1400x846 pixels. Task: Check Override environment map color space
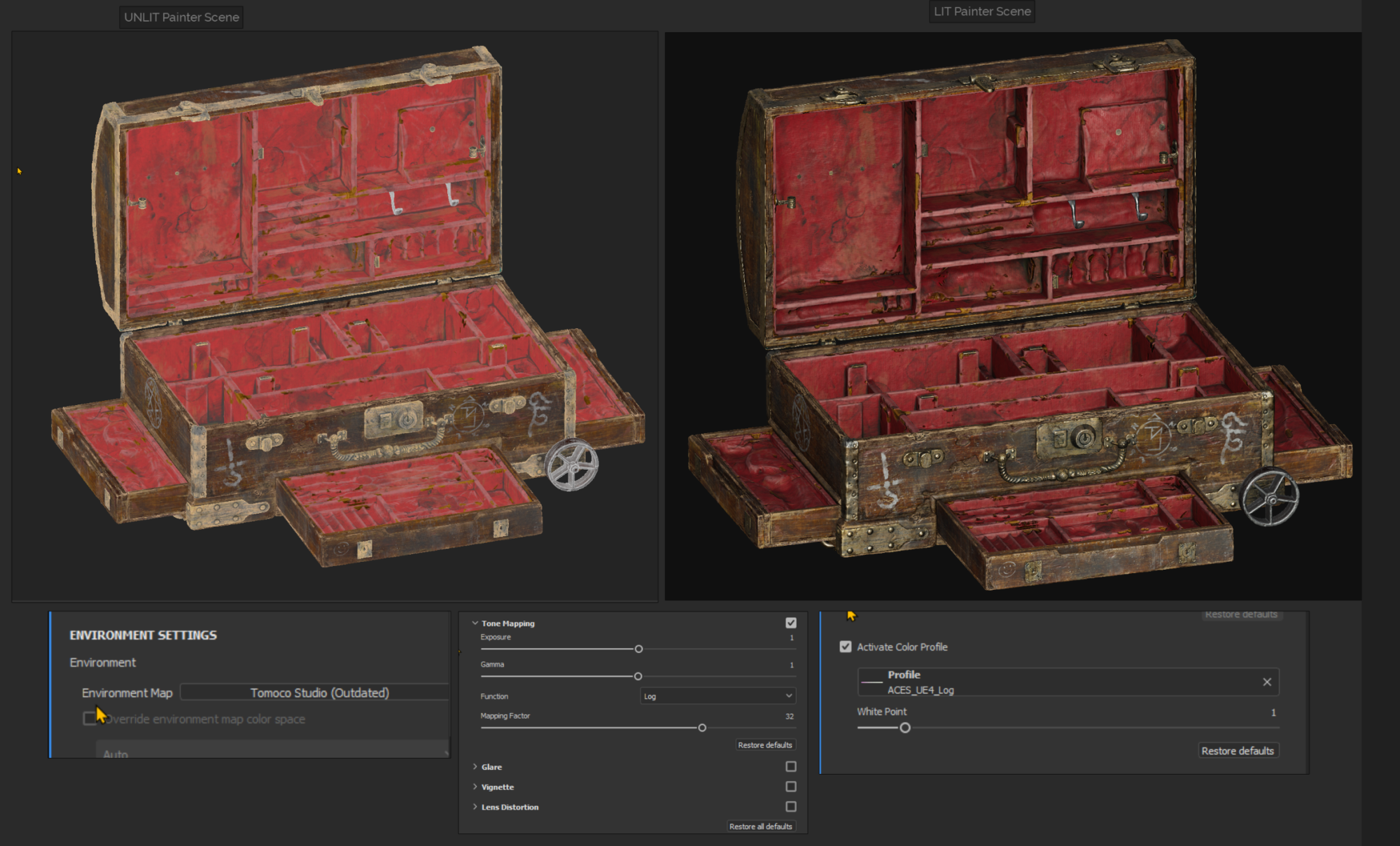89,719
